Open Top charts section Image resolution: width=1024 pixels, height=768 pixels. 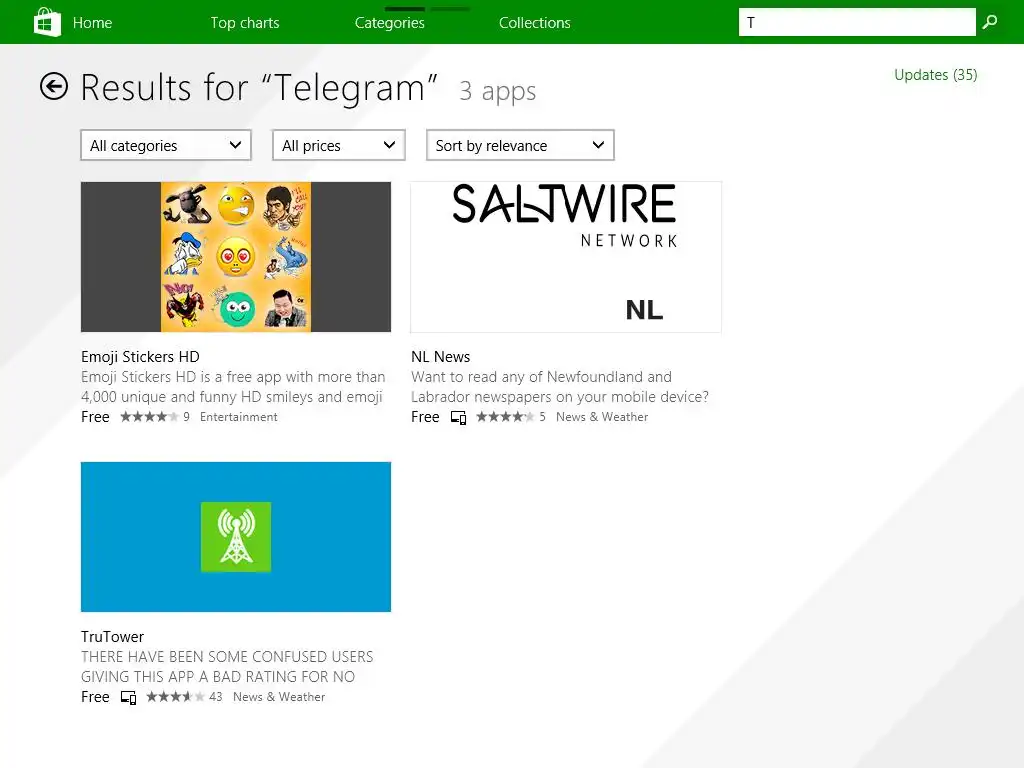click(x=245, y=23)
